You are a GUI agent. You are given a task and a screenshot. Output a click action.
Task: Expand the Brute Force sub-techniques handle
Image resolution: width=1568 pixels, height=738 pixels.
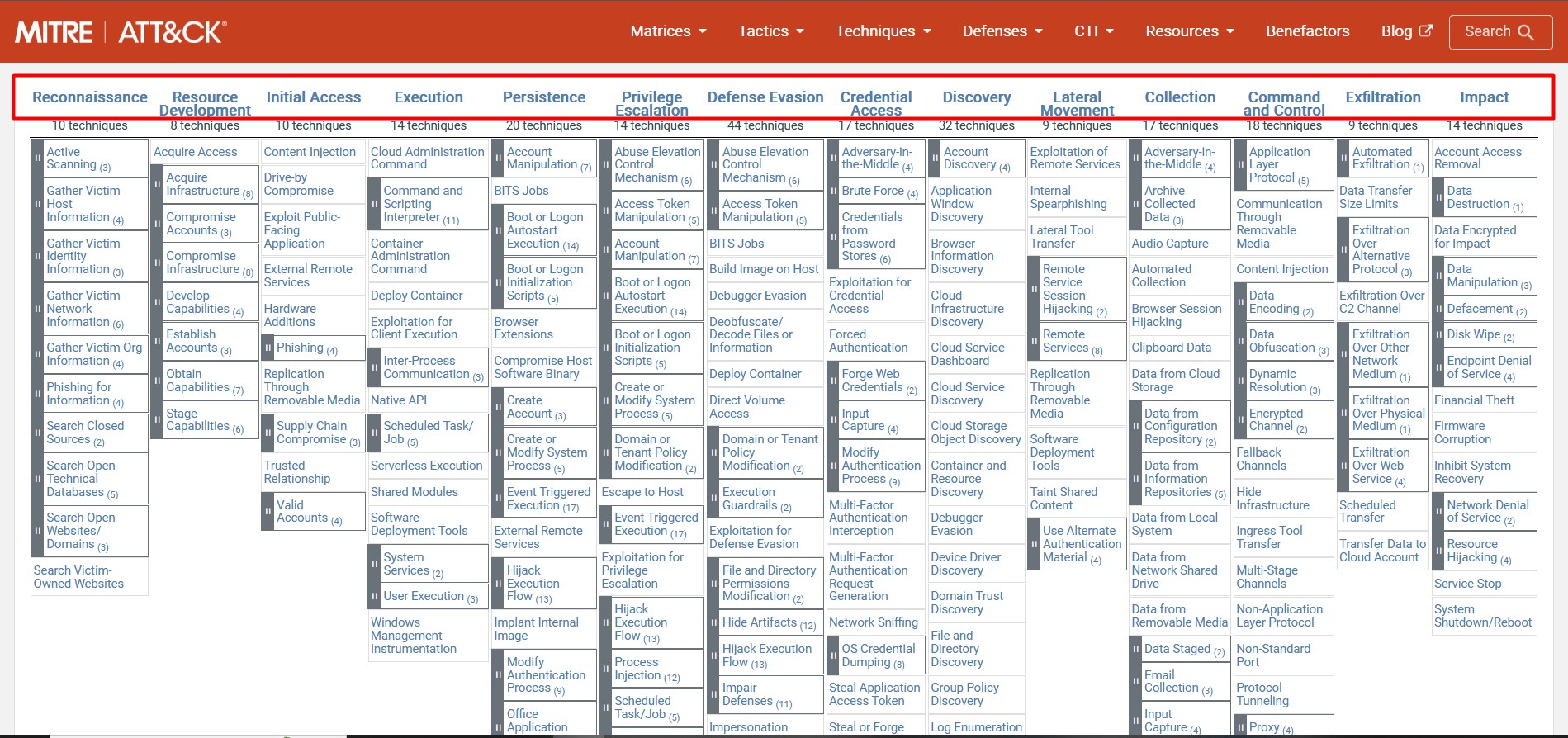coord(834,192)
